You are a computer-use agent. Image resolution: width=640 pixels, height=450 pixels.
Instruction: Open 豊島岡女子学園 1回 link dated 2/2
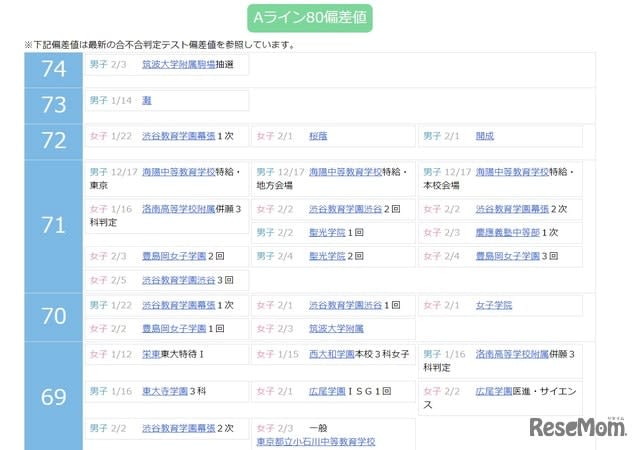tap(174, 329)
